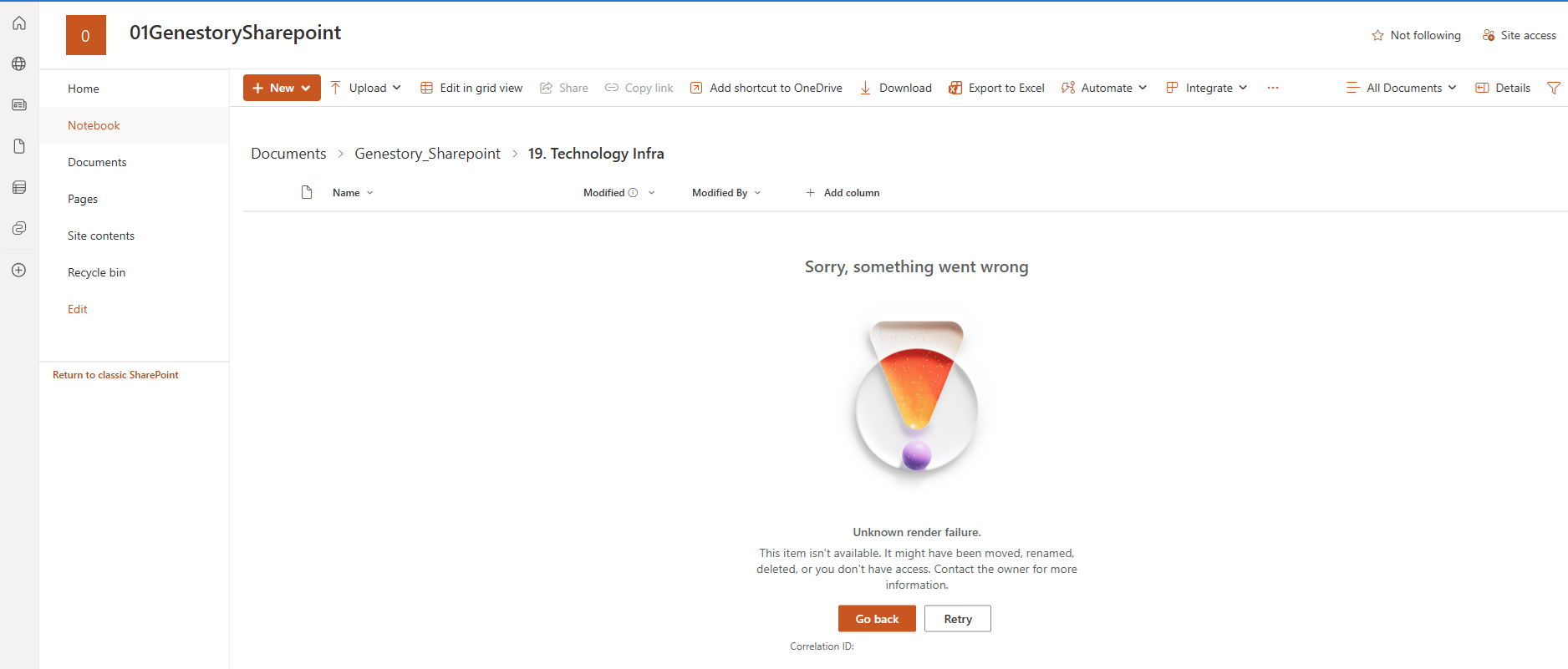Open the New dropdown button
The width and height of the screenshot is (1568, 669).
[282, 88]
